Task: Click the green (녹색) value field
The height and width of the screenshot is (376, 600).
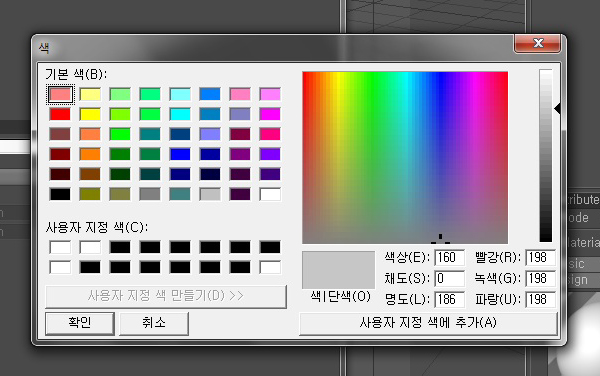Action: [540, 278]
